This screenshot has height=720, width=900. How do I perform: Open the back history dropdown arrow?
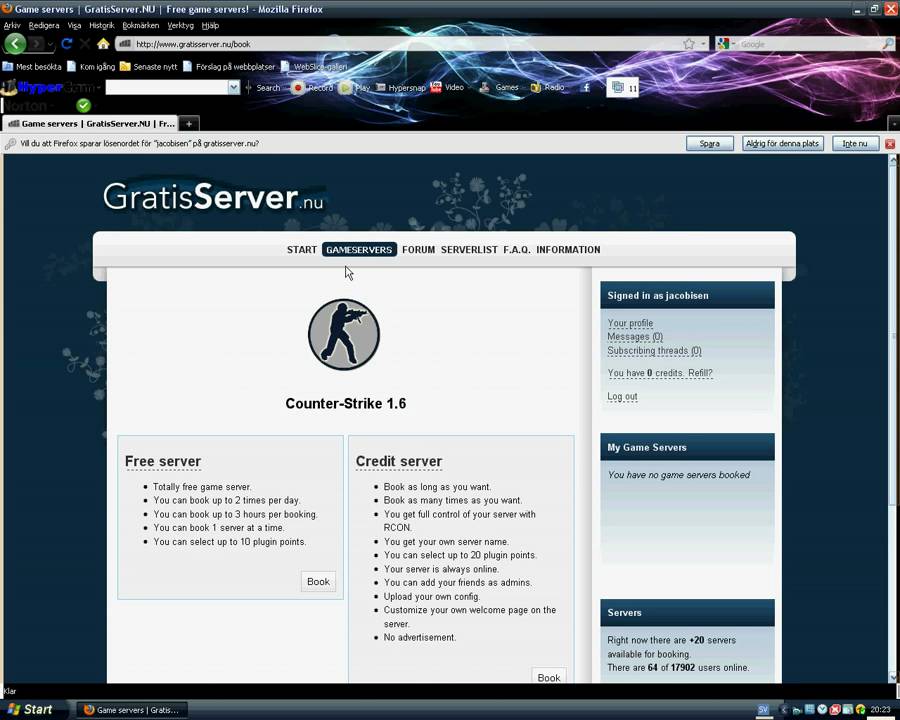[51, 44]
